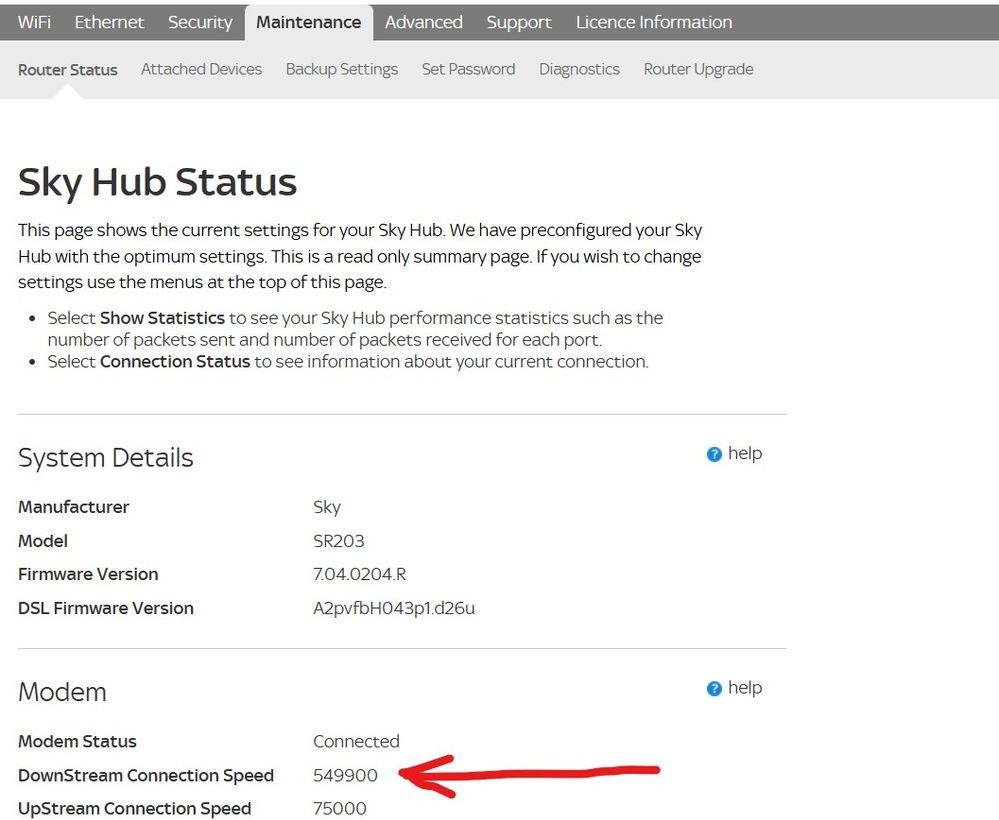Screen dimensions: 999x820
Task: Click bold Connection Status text
Action: click(x=175, y=361)
